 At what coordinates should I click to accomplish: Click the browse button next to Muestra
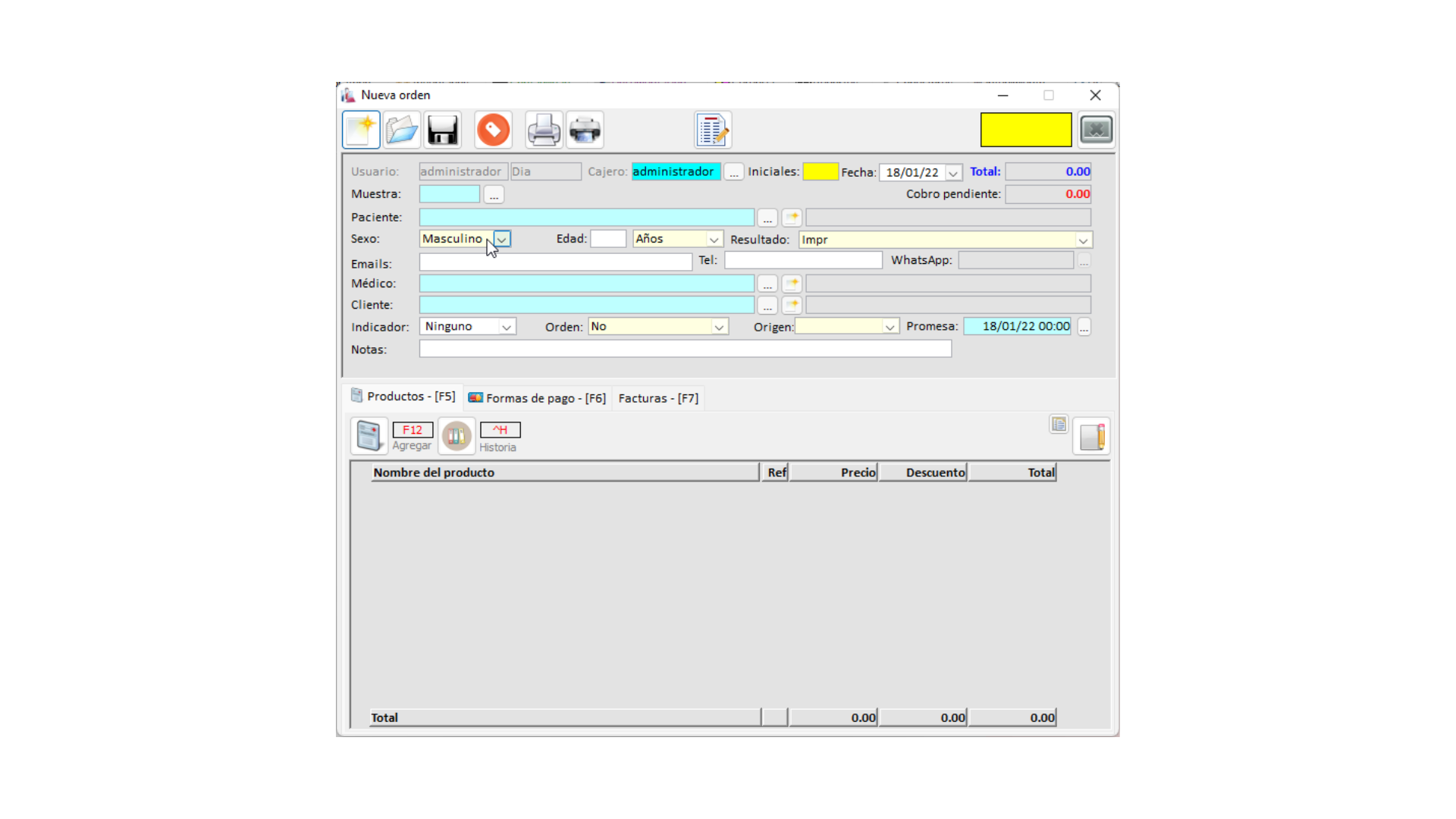pos(494,195)
